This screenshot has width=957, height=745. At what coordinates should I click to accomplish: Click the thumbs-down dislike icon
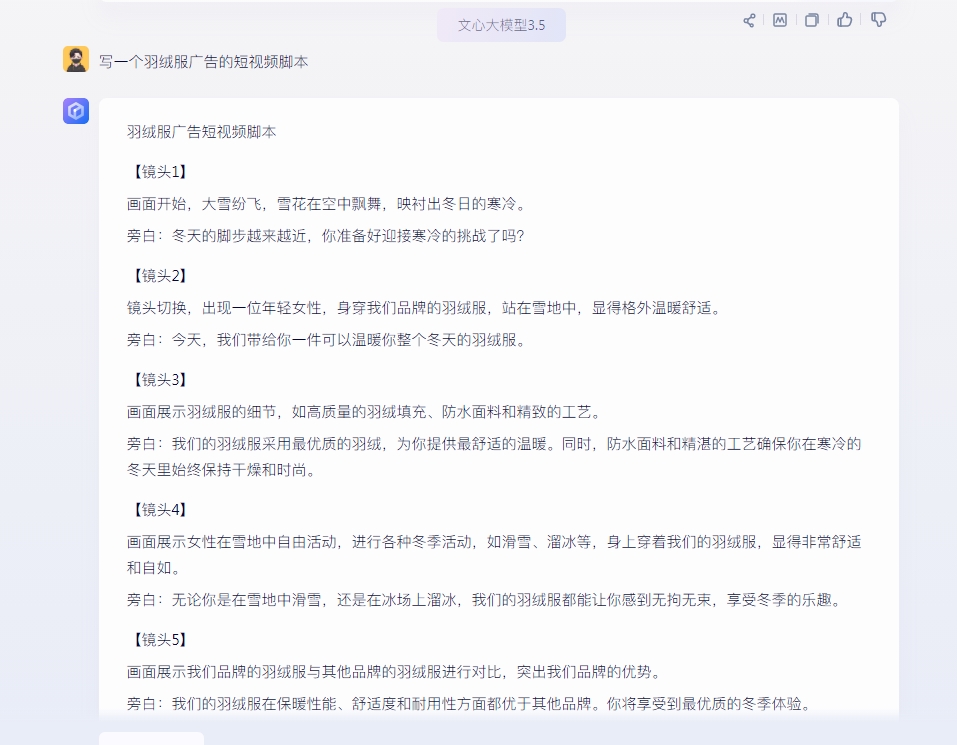pyautogui.click(x=878, y=20)
